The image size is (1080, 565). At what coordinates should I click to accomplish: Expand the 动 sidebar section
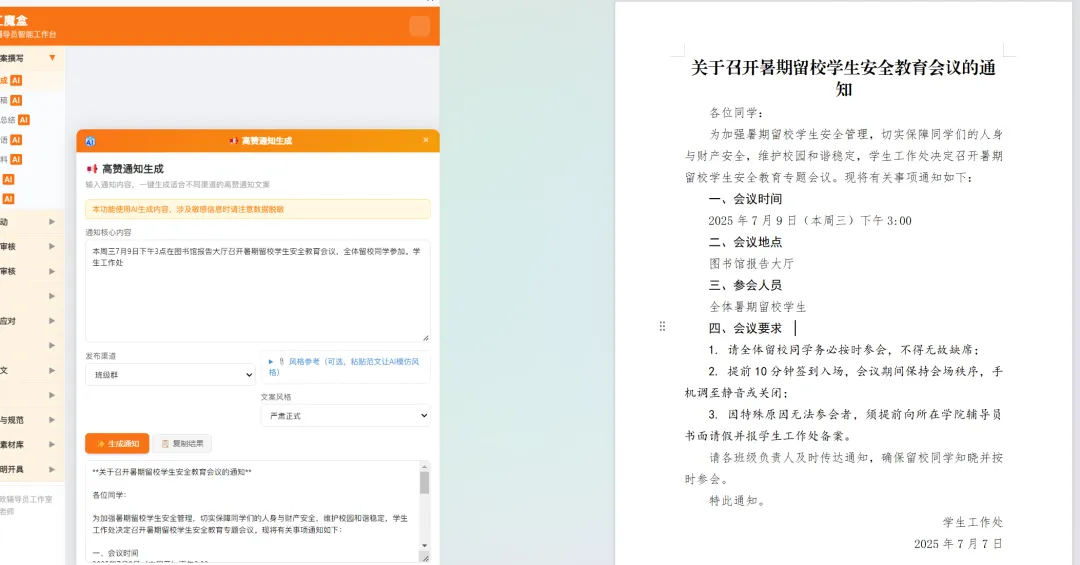pyautogui.click(x=52, y=222)
